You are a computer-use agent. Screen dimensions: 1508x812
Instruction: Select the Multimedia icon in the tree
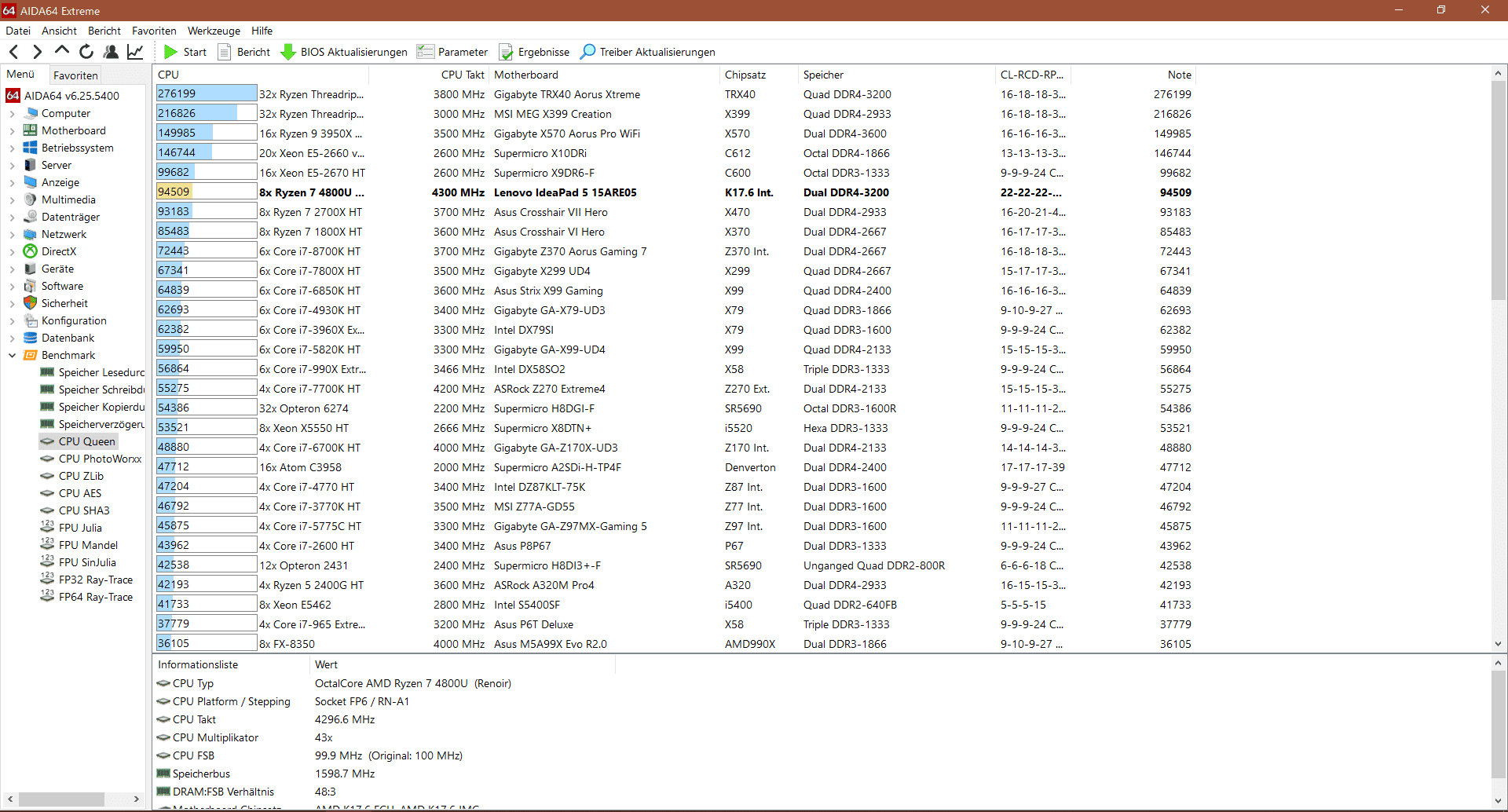[31, 199]
